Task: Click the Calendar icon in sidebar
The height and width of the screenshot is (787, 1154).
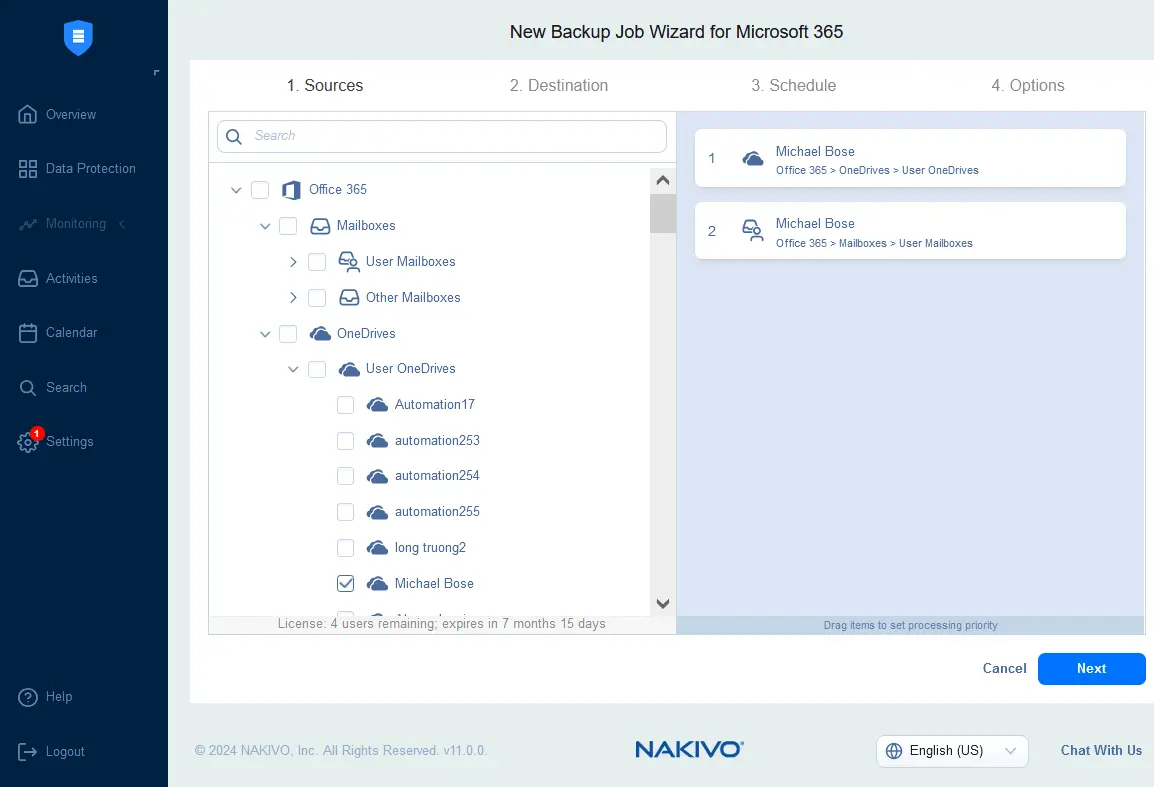Action: click(x=27, y=333)
